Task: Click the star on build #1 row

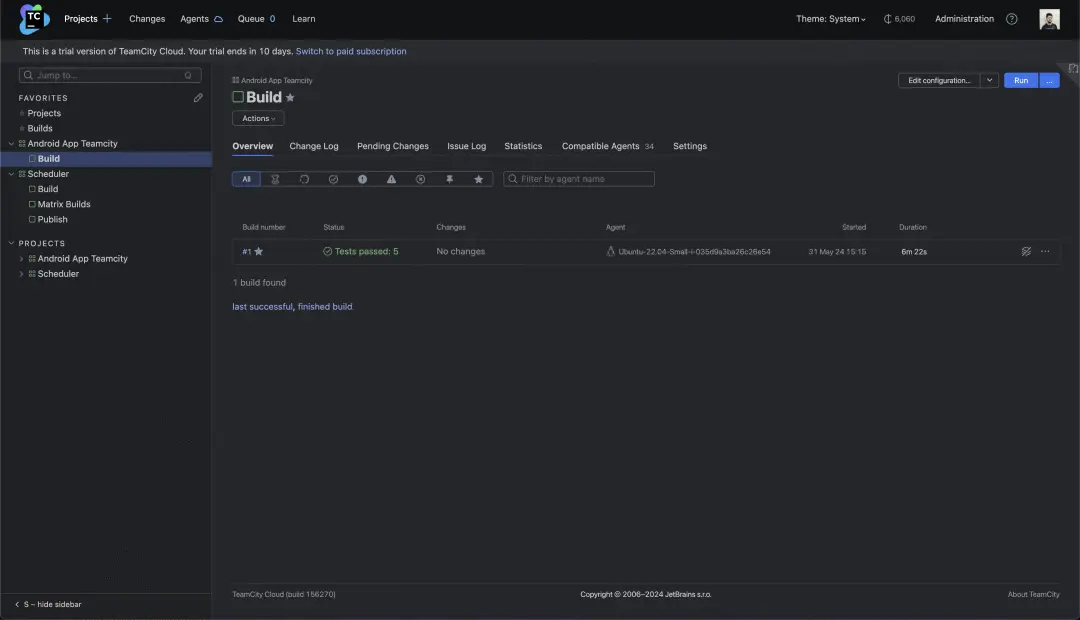Action: tap(259, 251)
